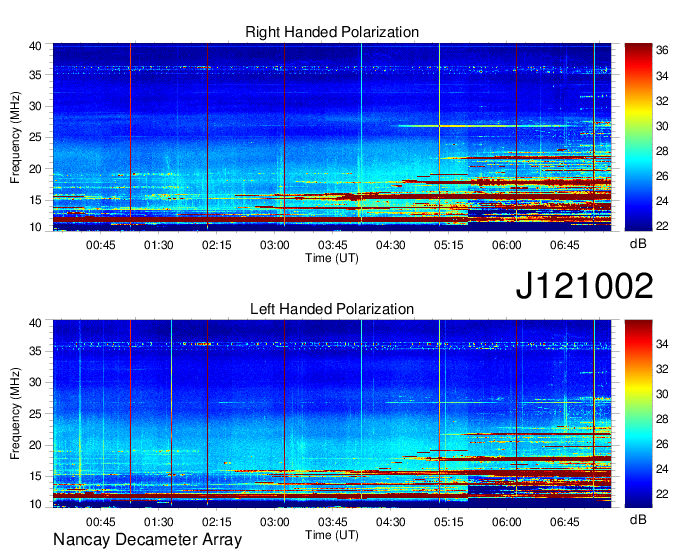Click the dB label under the bottom color bar
The image size is (680, 552).
point(638,520)
